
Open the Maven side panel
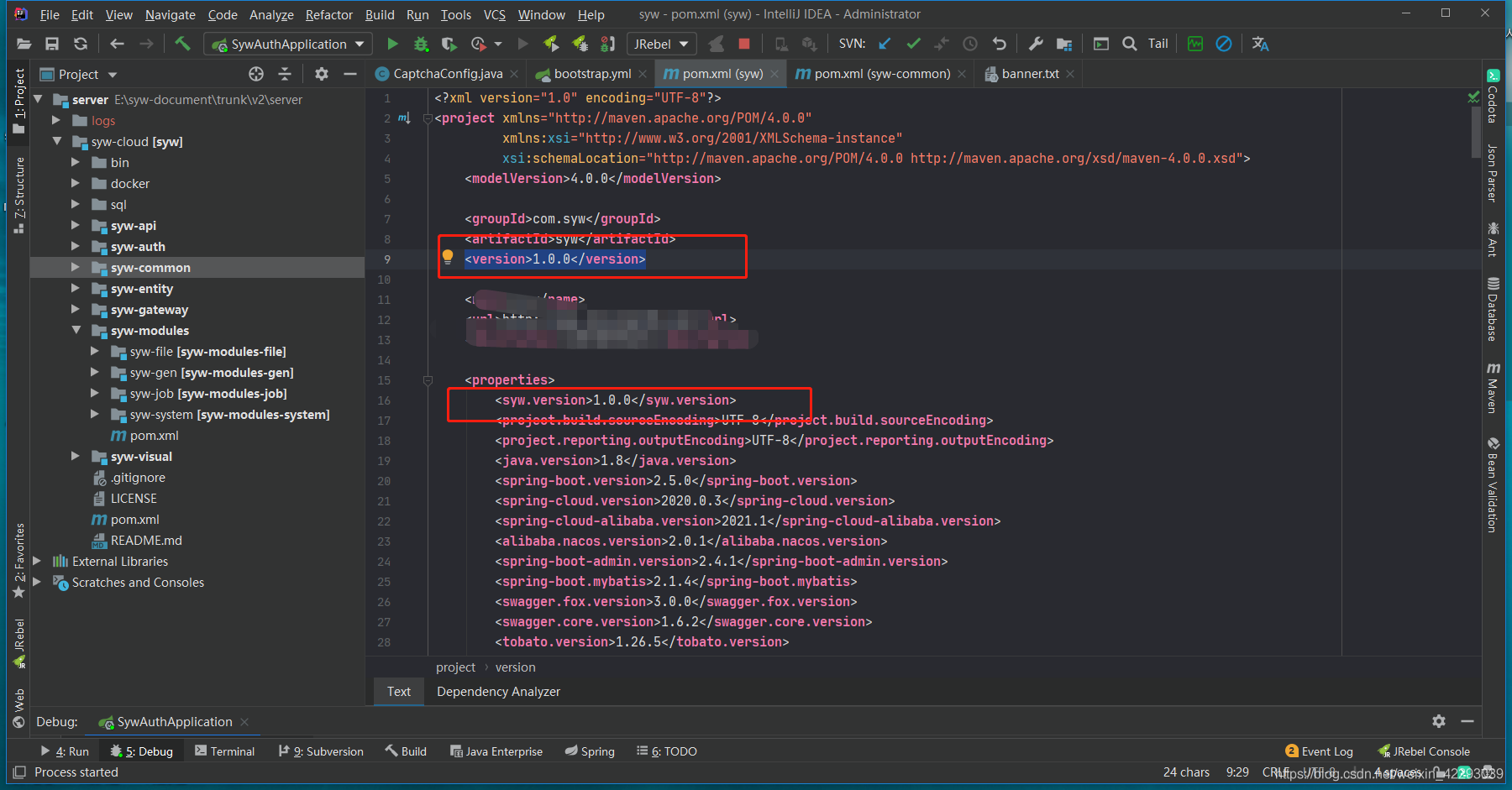[x=1493, y=388]
